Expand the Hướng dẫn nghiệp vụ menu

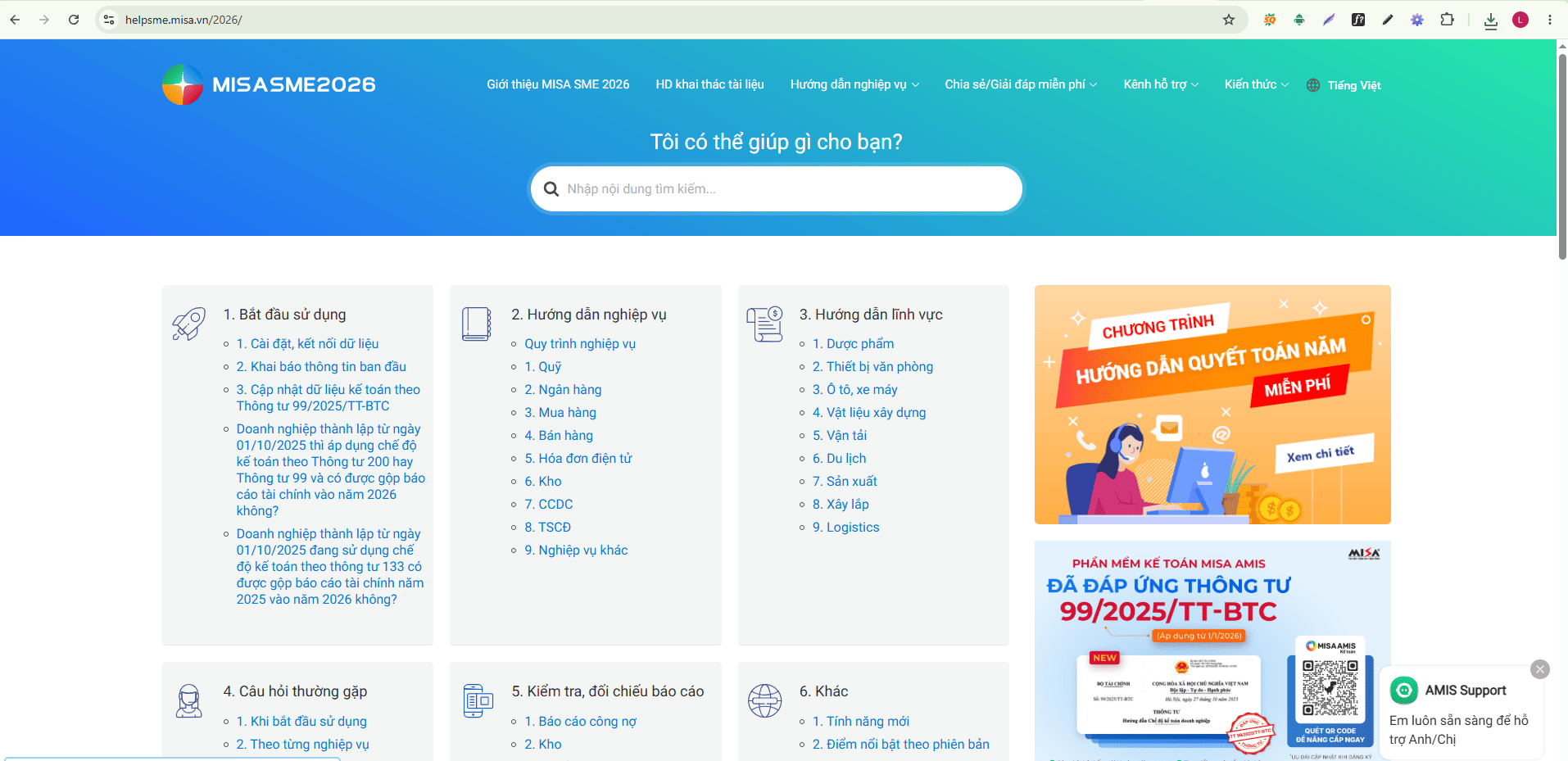click(x=854, y=84)
